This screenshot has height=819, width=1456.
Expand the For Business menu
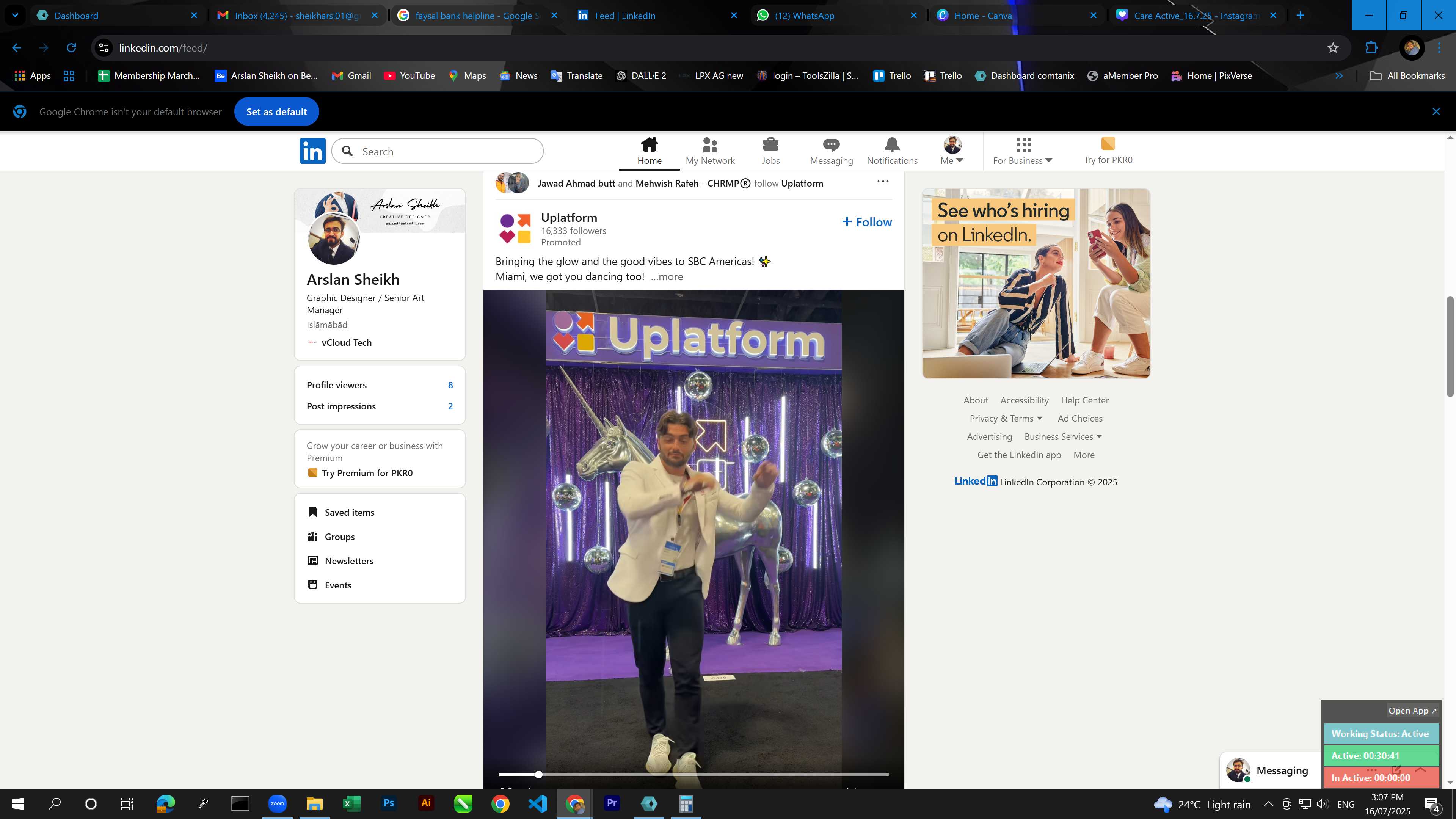coord(1023,151)
